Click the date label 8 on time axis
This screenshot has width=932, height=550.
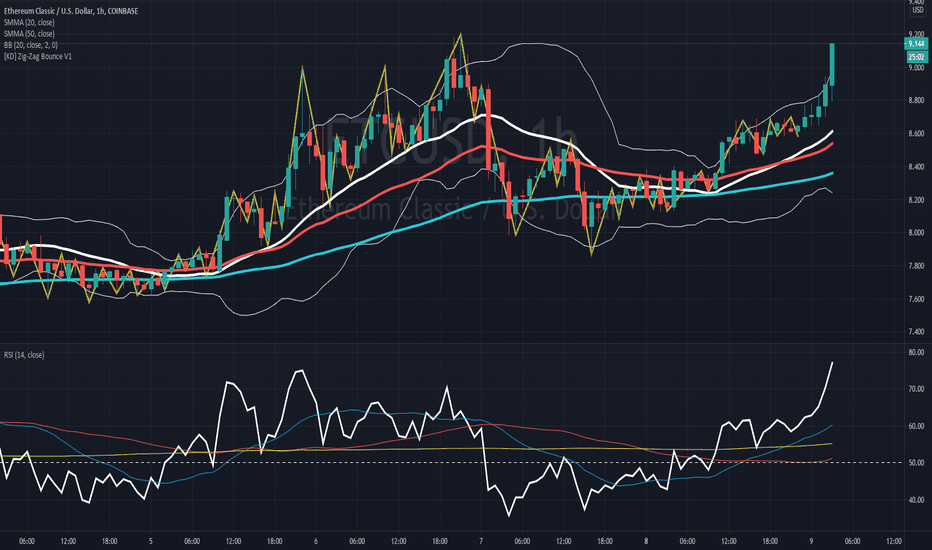pyautogui.click(x=646, y=541)
